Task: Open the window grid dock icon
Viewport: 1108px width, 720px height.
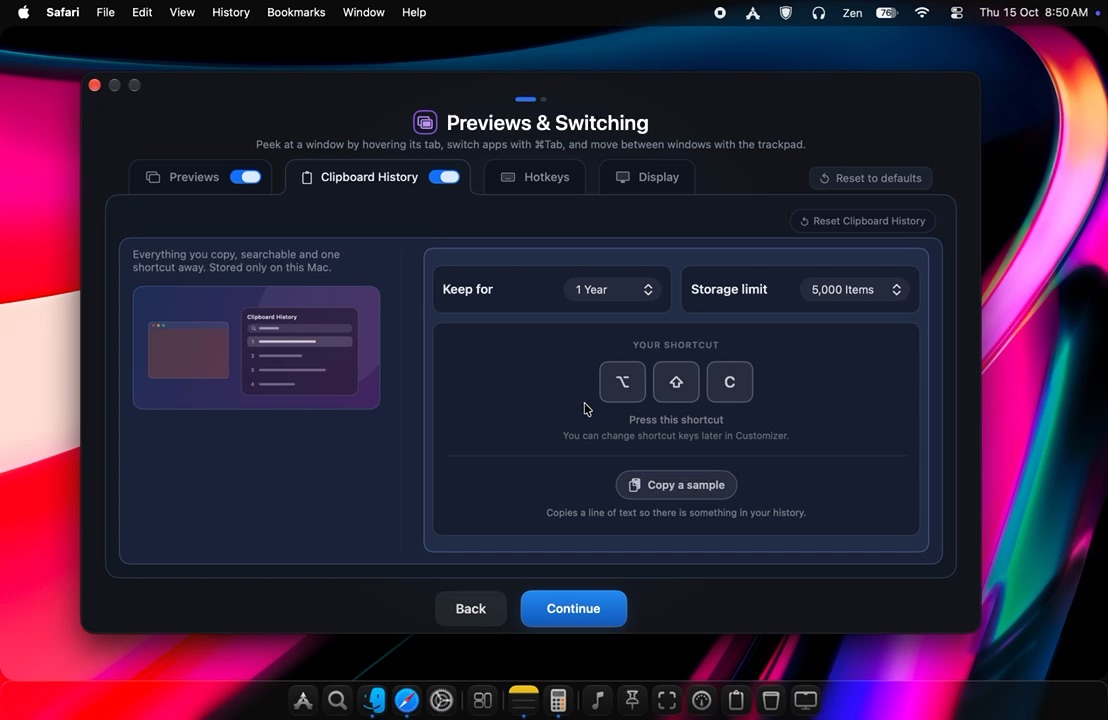Action: pyautogui.click(x=483, y=700)
